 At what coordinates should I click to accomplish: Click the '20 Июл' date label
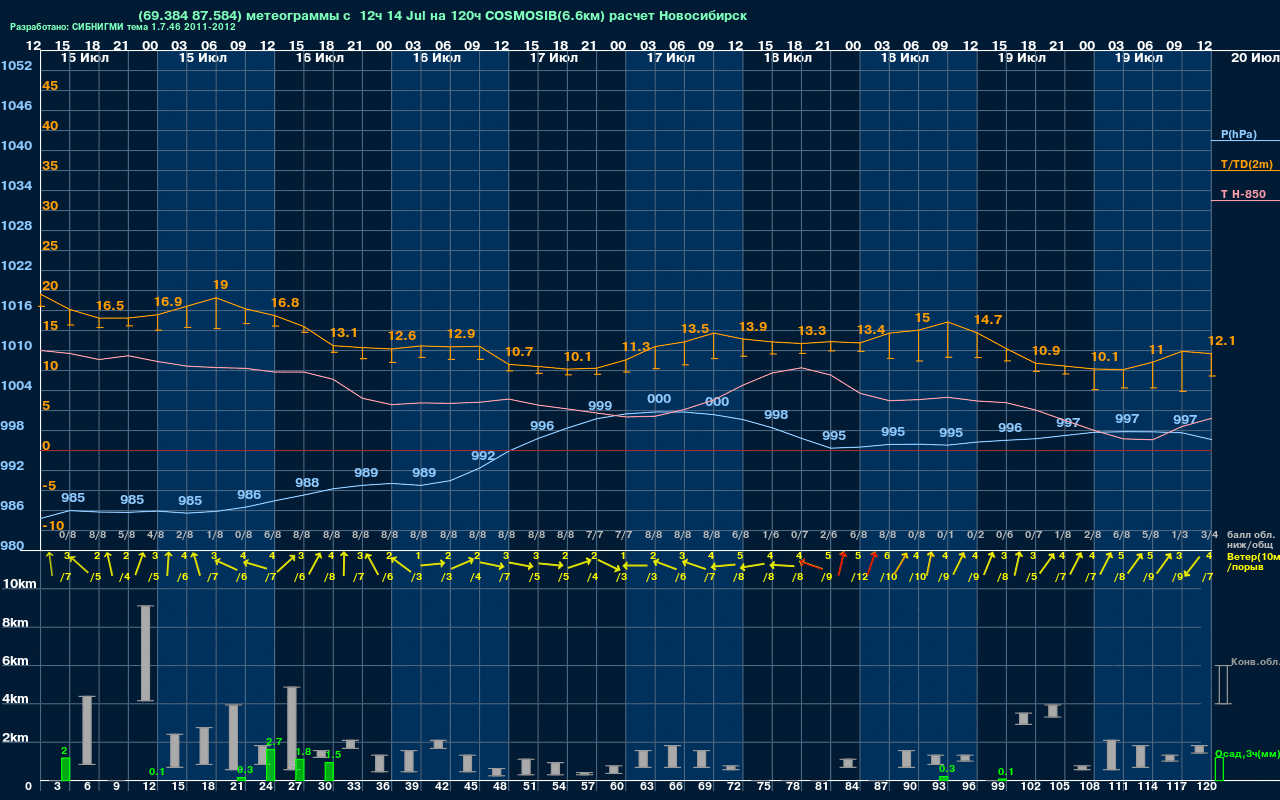(1254, 58)
